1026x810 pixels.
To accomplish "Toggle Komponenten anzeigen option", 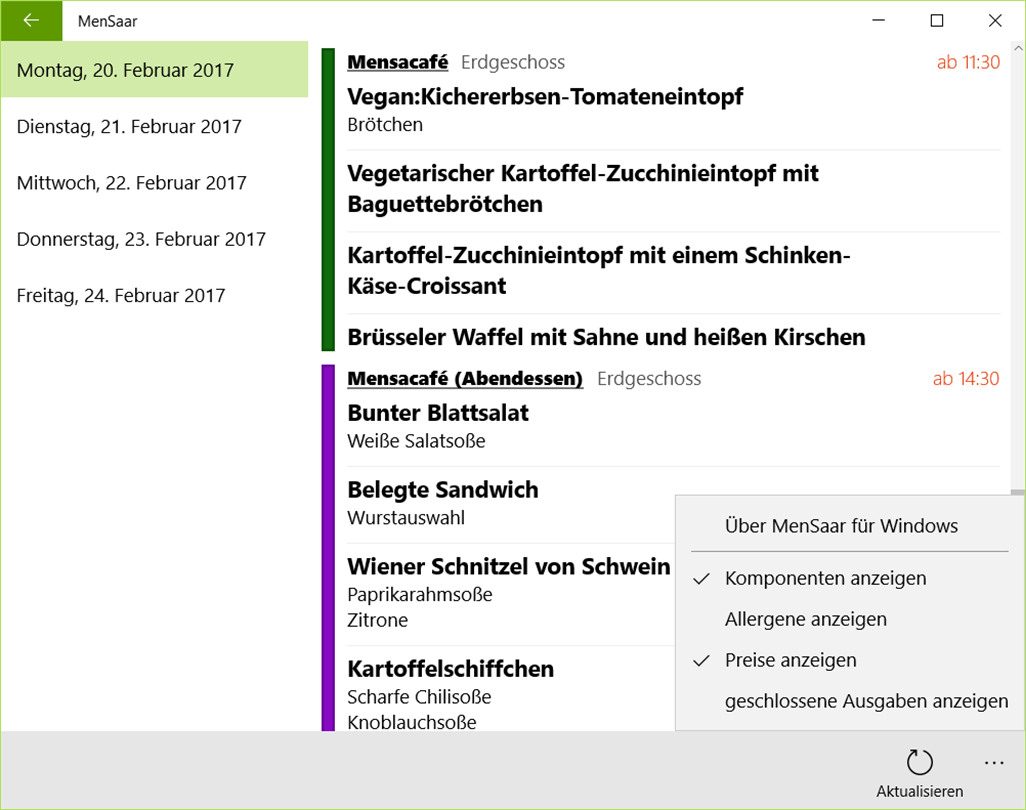I will tap(825, 578).
